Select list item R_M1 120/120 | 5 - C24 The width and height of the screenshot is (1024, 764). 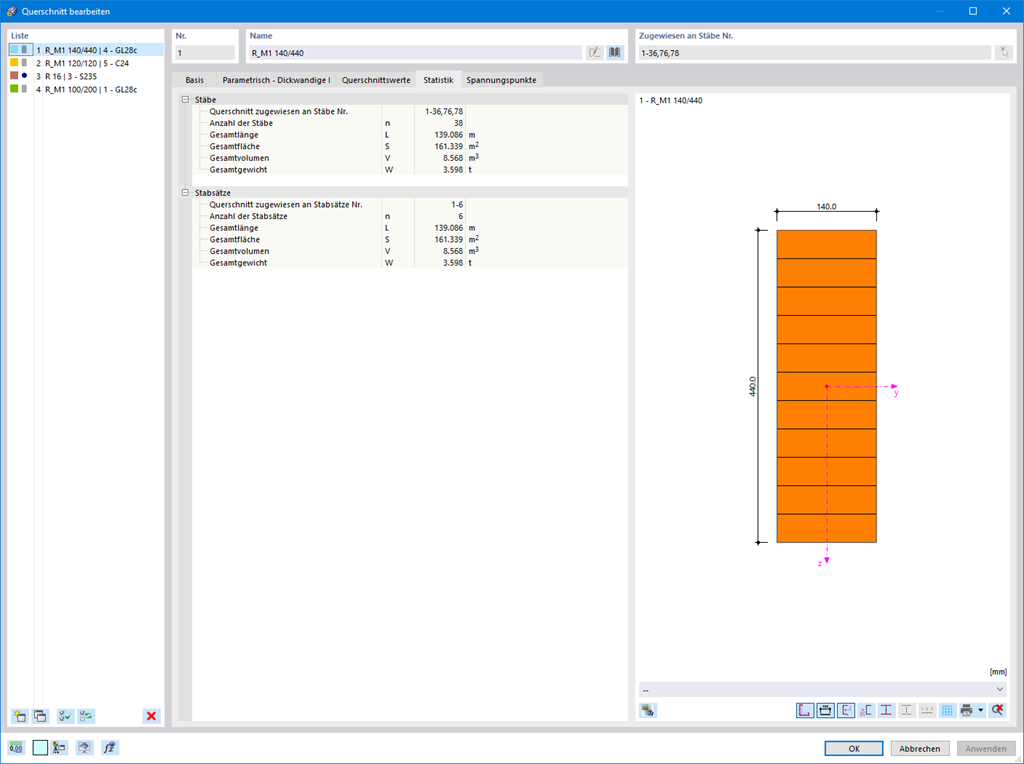(87, 63)
